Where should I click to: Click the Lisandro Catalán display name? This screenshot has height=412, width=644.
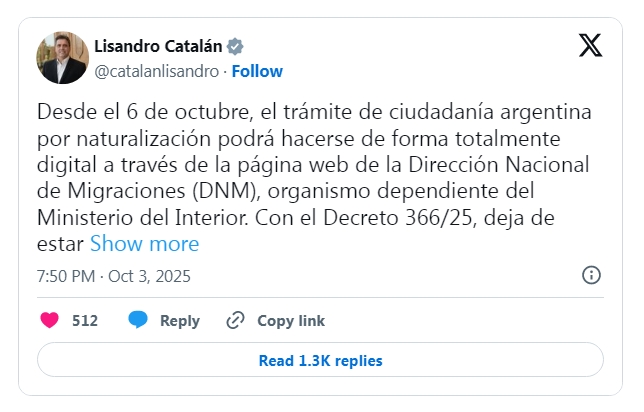click(158, 46)
